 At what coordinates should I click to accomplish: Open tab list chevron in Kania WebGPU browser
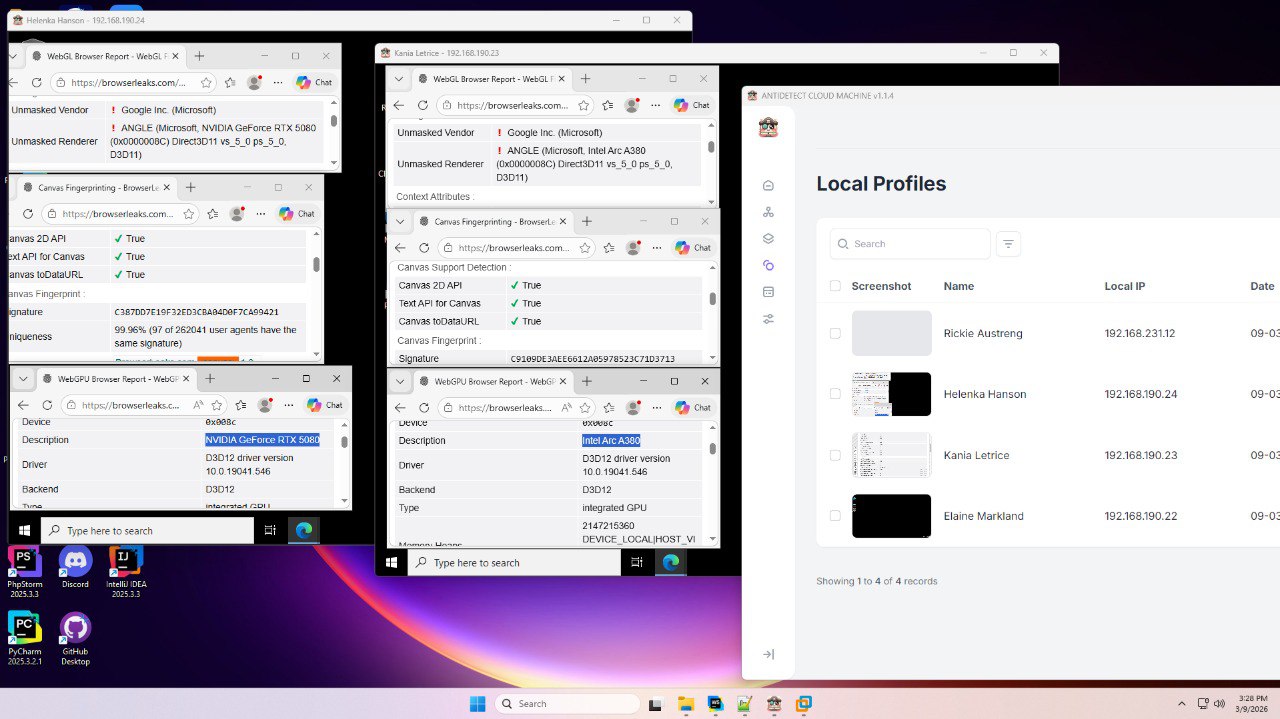pyautogui.click(x=401, y=381)
